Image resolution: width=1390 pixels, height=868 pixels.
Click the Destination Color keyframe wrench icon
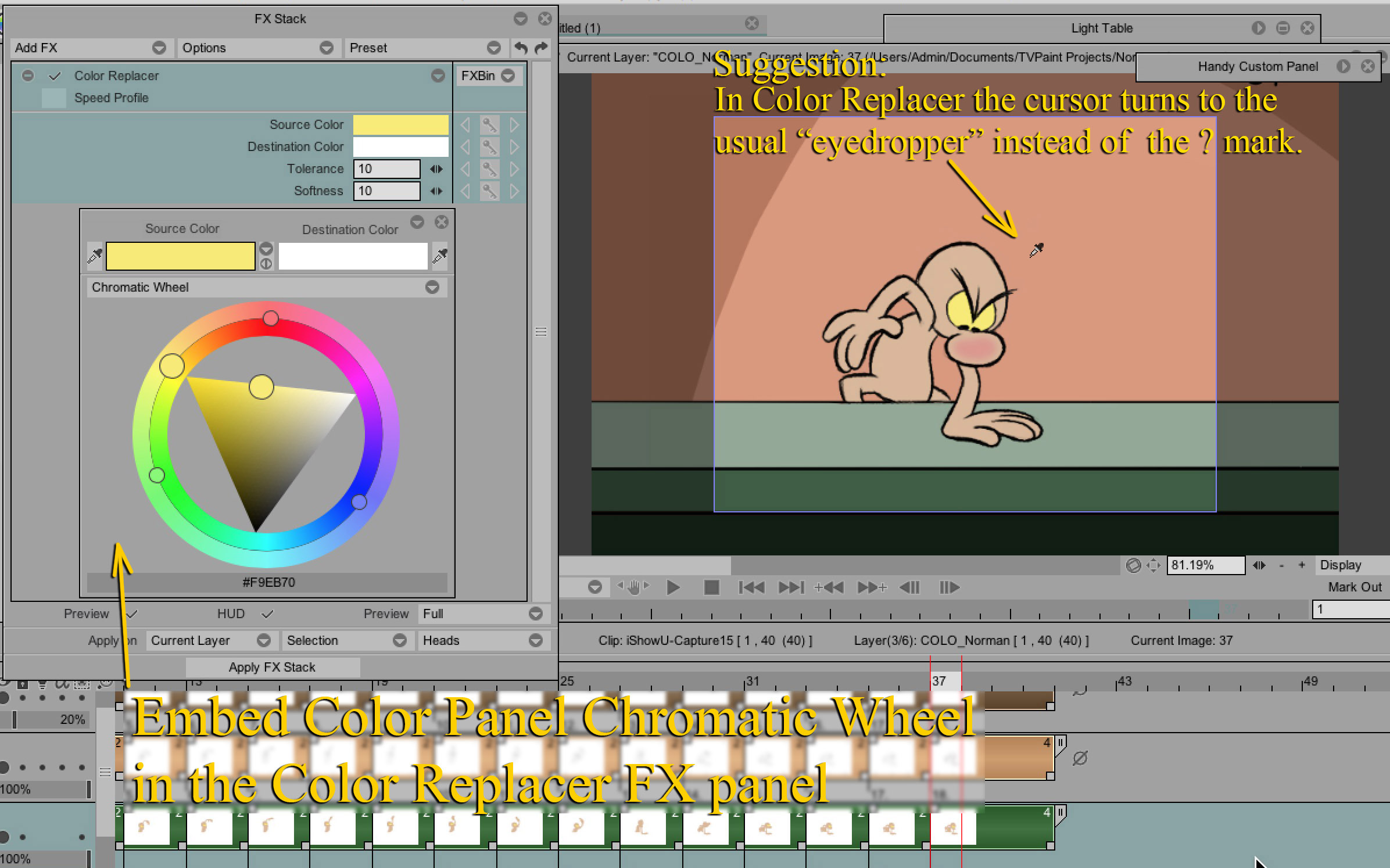tap(489, 147)
